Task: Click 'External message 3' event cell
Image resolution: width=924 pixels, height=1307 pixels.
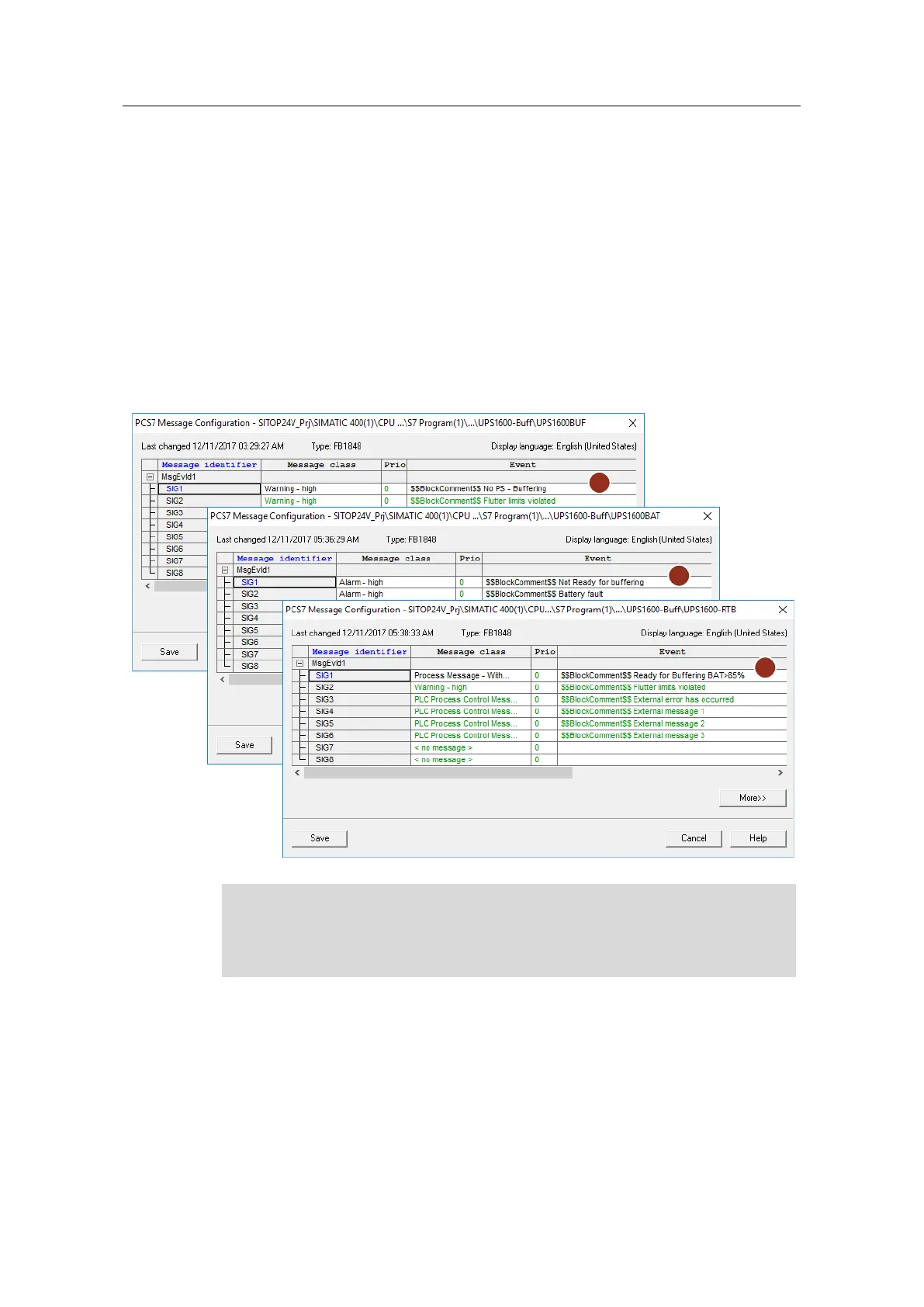Action: [672, 736]
